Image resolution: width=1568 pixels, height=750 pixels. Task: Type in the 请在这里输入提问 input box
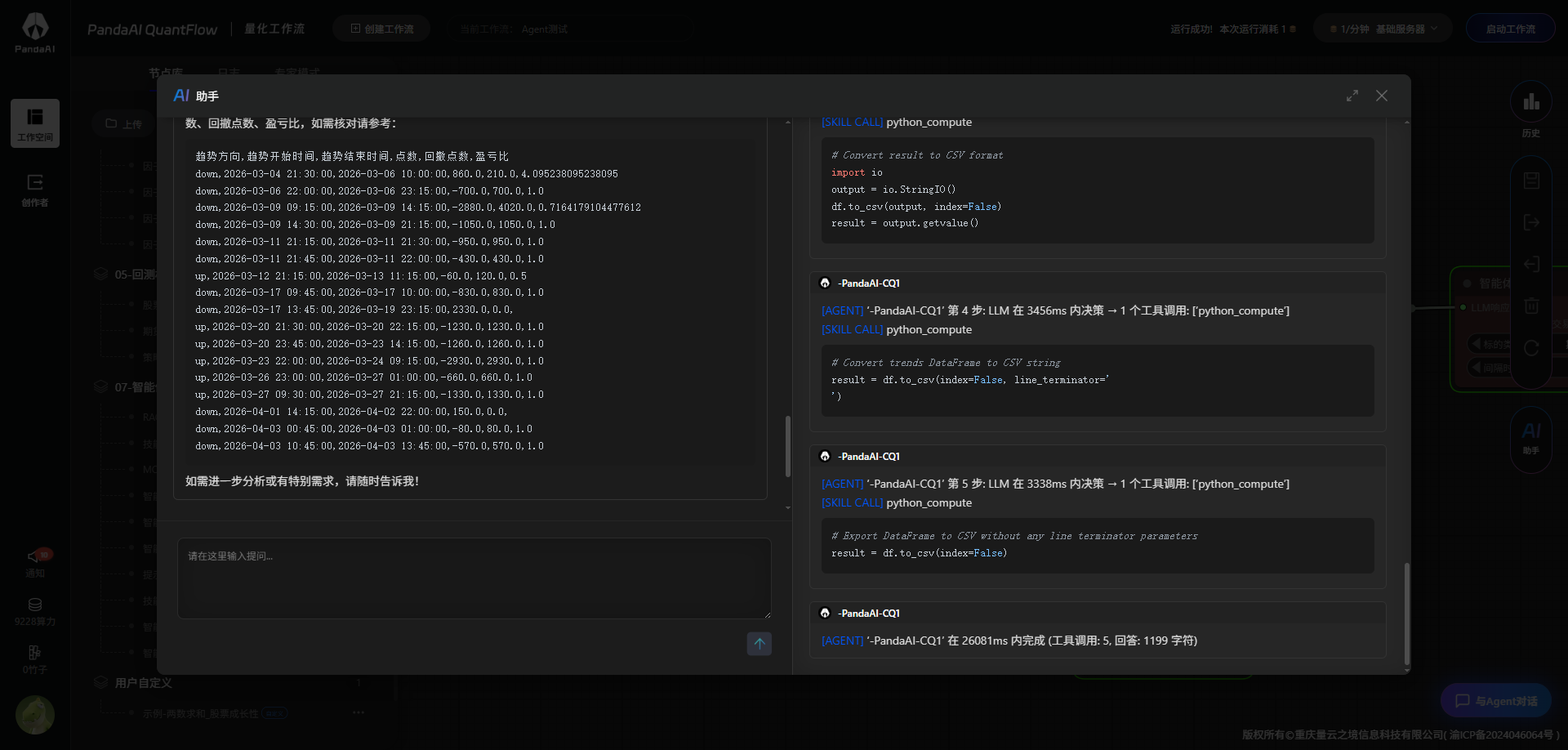click(x=474, y=578)
